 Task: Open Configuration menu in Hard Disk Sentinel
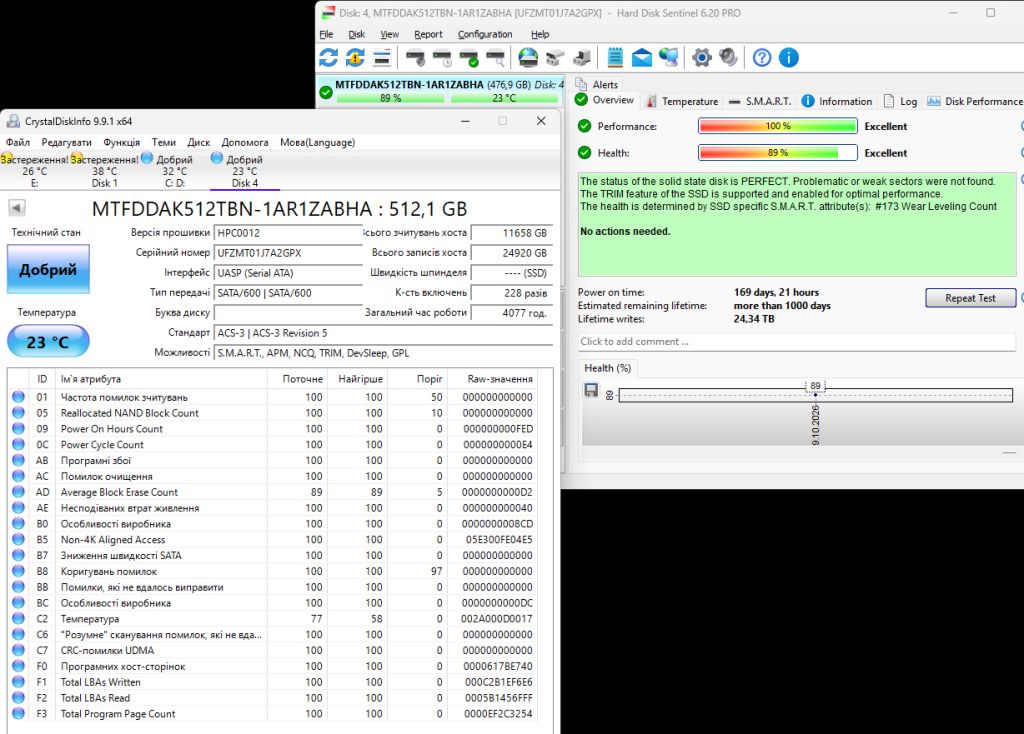(485, 34)
